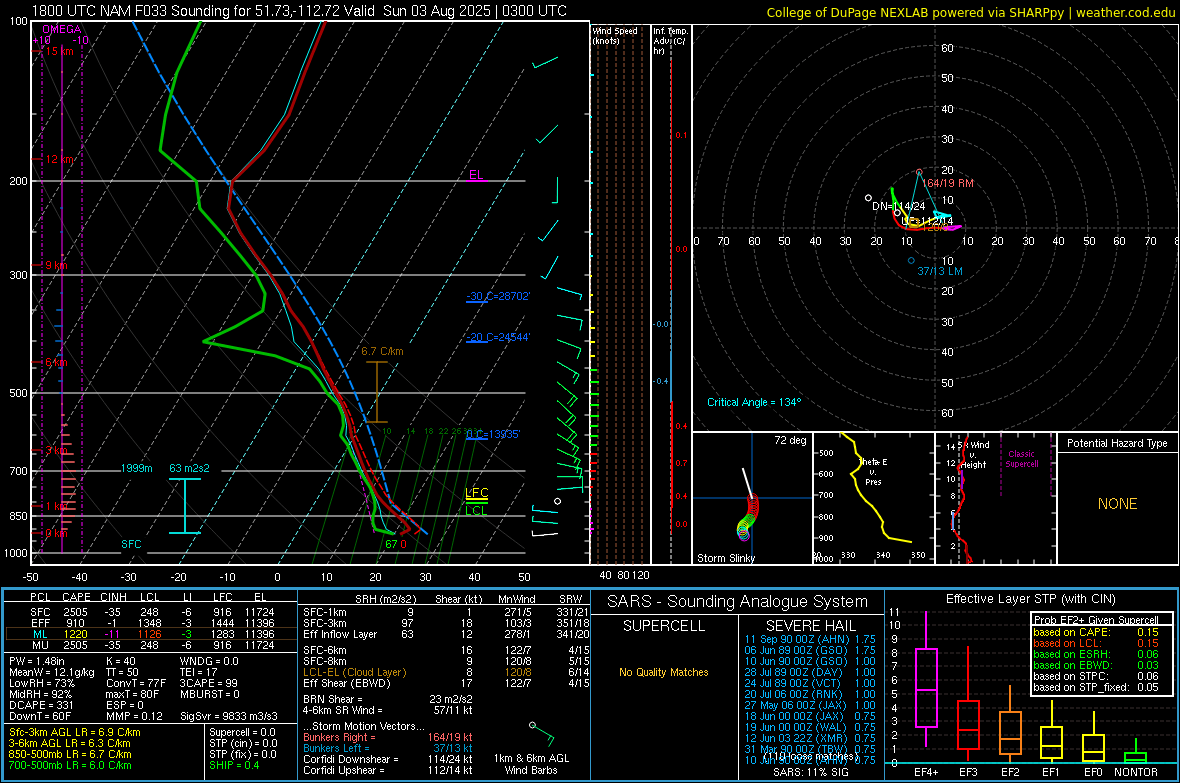
Task: Click the 'Storm Slinky' caption
Action: click(x=726, y=558)
